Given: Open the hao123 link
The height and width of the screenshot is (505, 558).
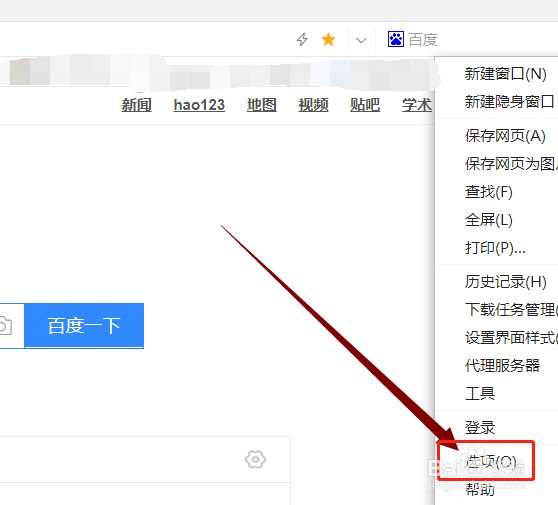Looking at the screenshot, I should click(199, 105).
